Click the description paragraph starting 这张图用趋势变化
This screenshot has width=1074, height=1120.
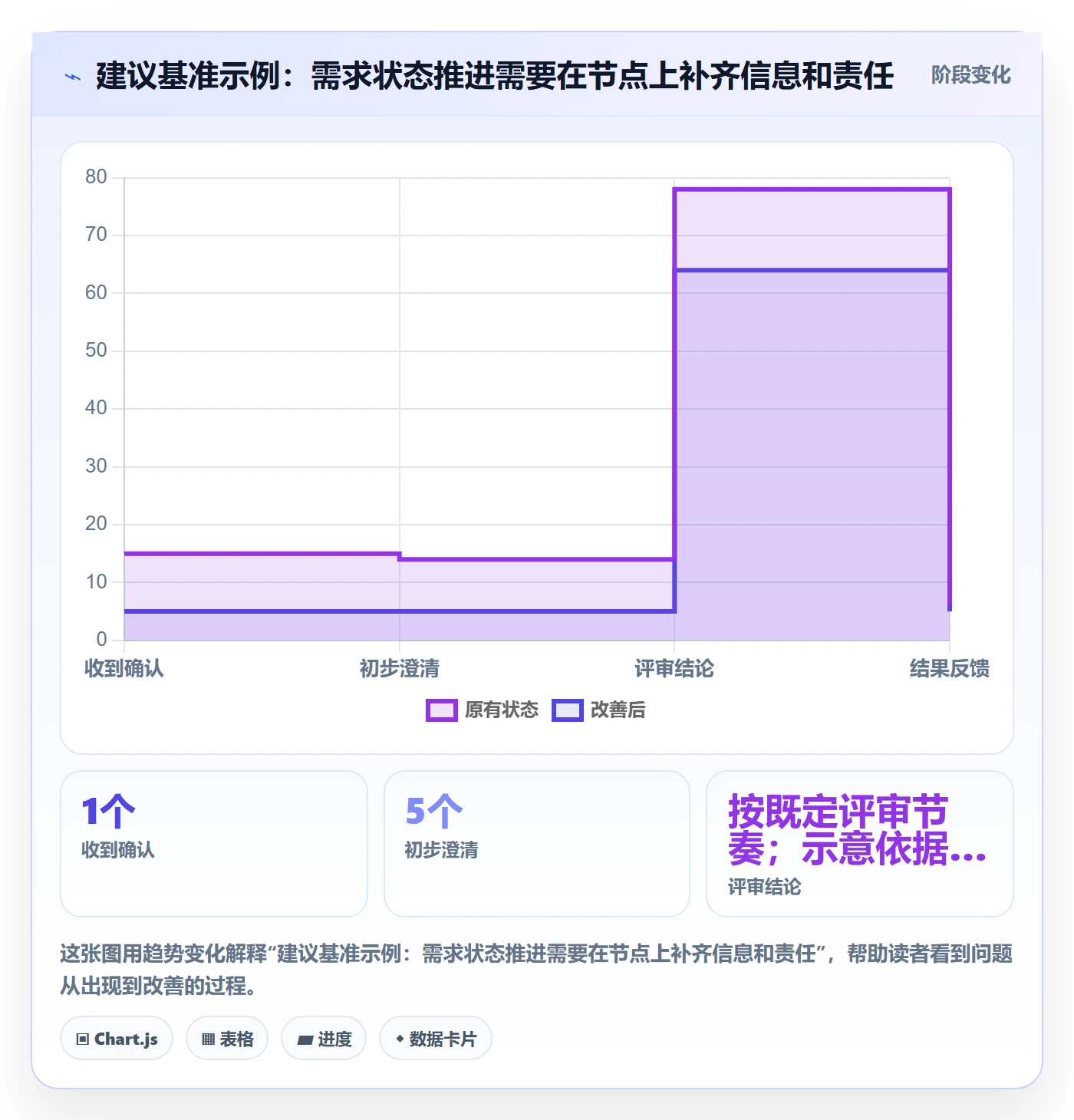[536, 970]
